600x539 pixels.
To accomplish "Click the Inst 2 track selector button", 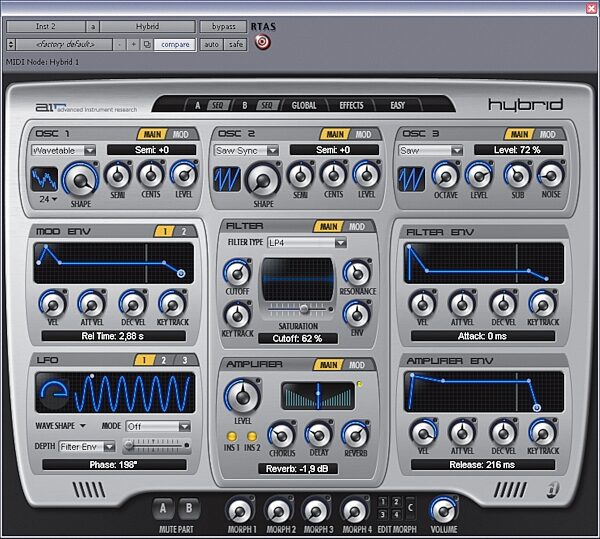I will click(46, 26).
